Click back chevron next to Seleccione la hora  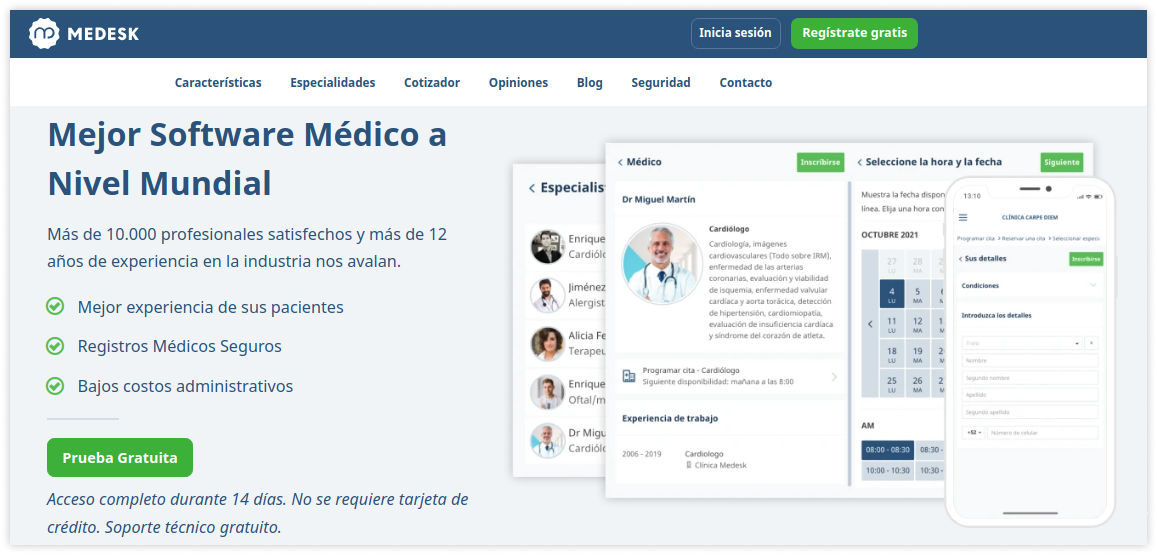[x=860, y=162]
